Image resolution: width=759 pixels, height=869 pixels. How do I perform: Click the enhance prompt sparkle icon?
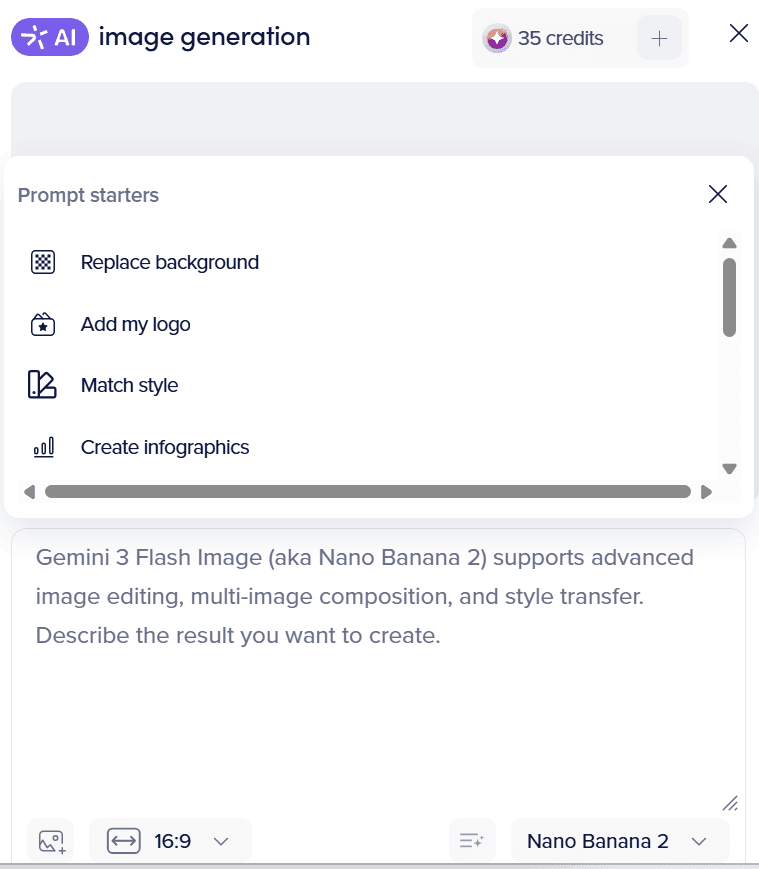(x=472, y=841)
